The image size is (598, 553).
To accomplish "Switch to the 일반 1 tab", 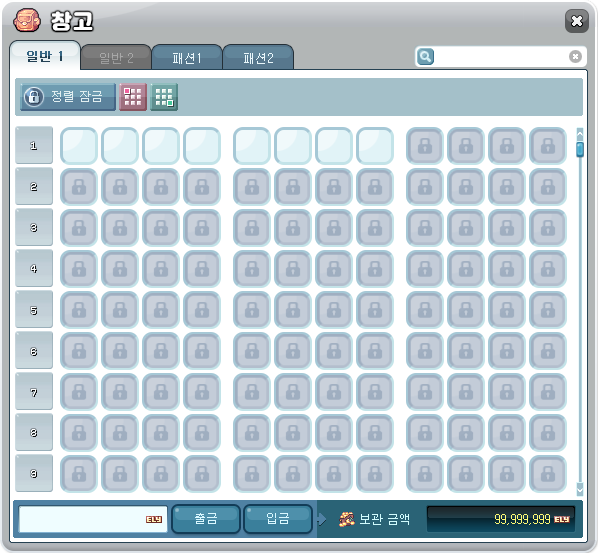I will 45,56.
